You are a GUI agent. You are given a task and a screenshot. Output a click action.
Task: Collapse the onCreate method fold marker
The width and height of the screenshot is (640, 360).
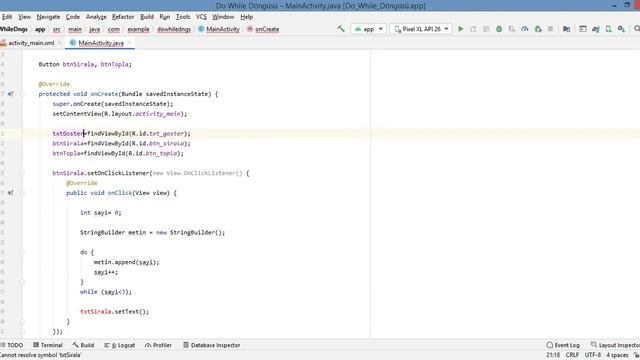click(x=22, y=94)
